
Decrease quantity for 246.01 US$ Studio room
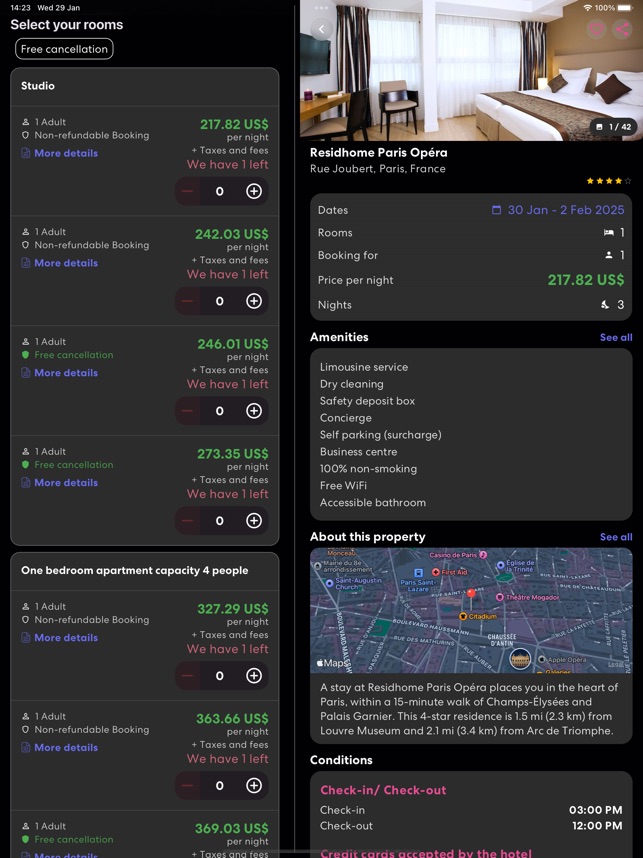(187, 411)
